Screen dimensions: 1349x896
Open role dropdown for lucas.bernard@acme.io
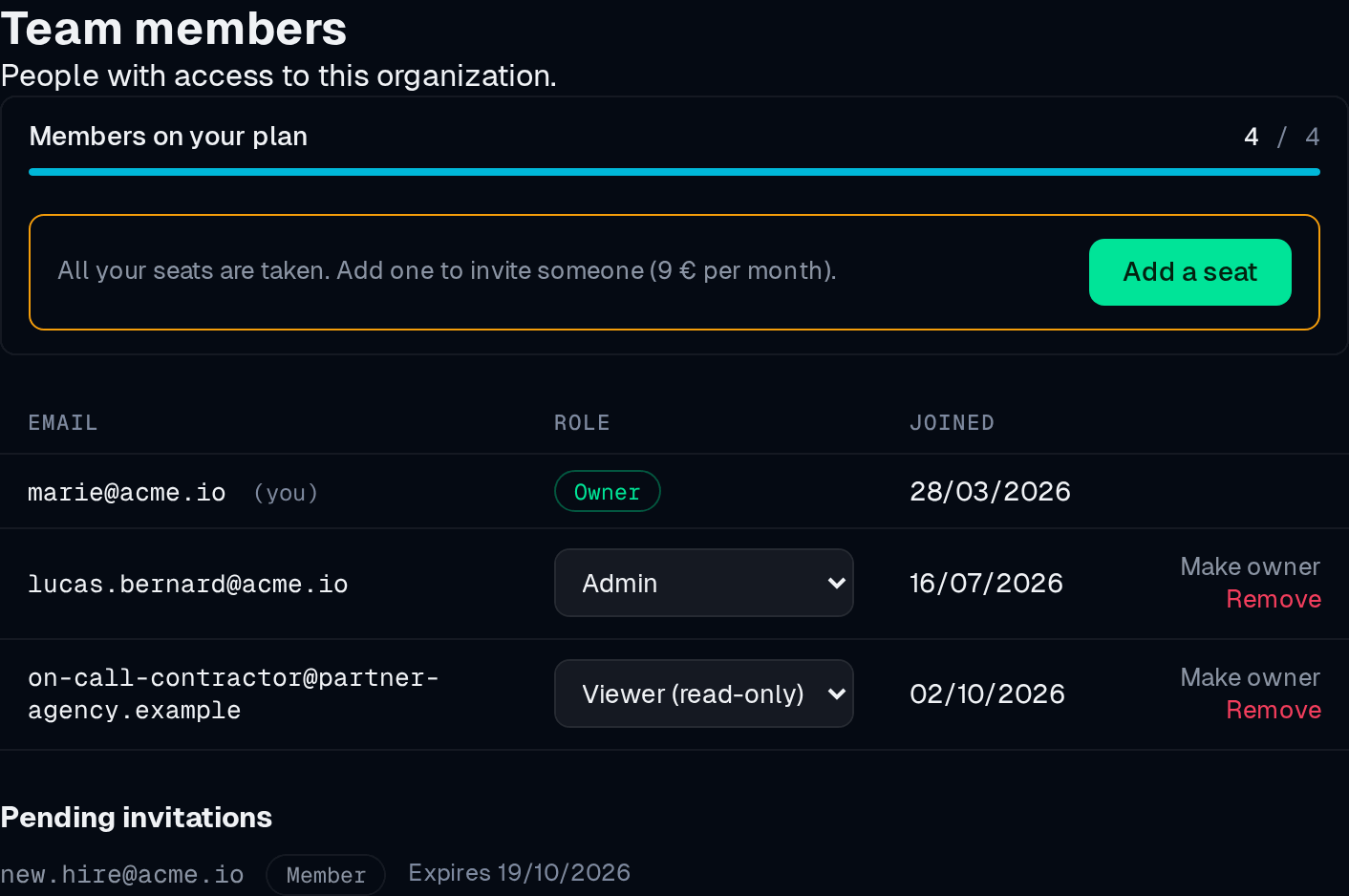tap(703, 583)
